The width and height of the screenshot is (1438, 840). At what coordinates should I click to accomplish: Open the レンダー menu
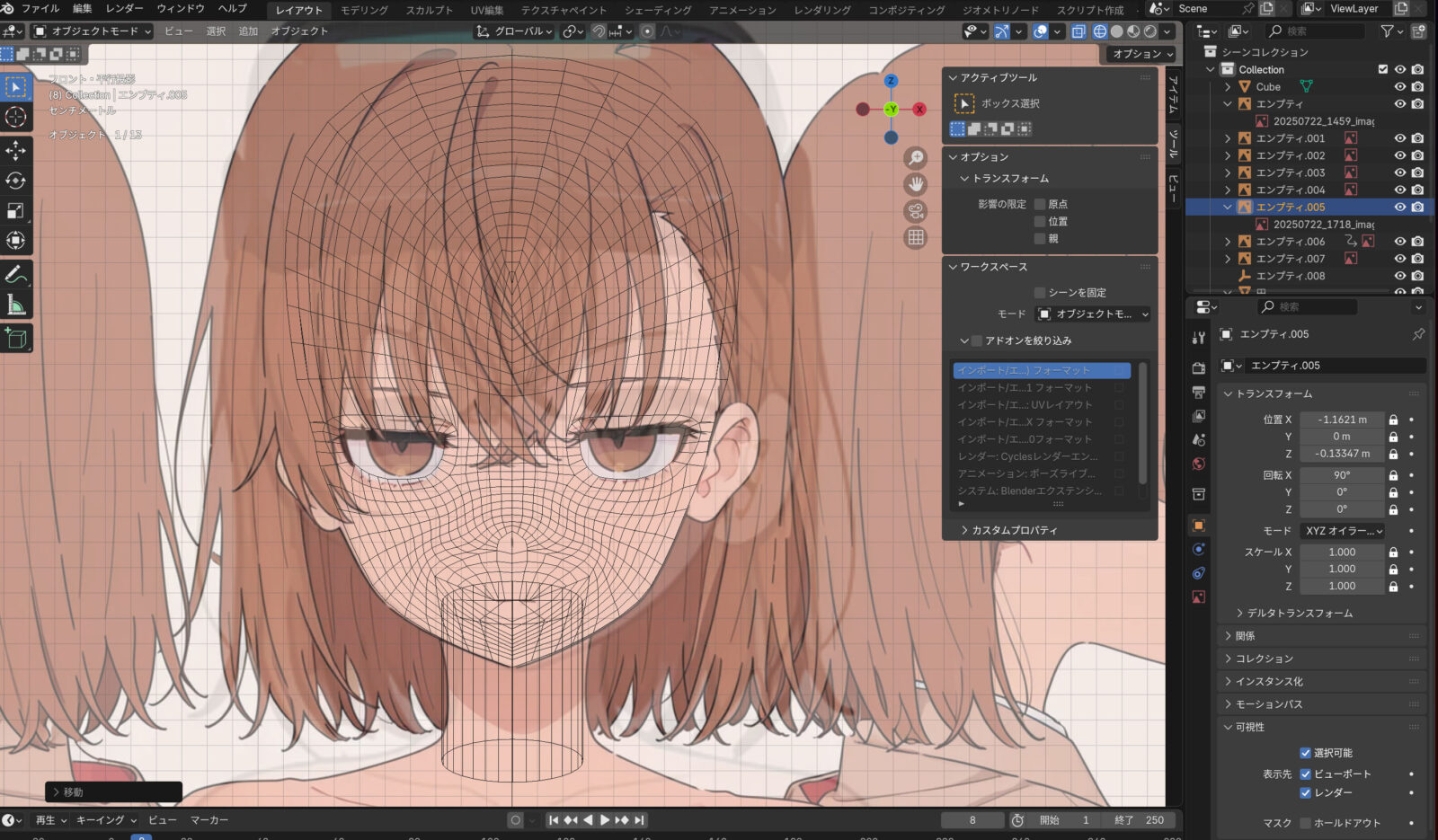point(125,8)
